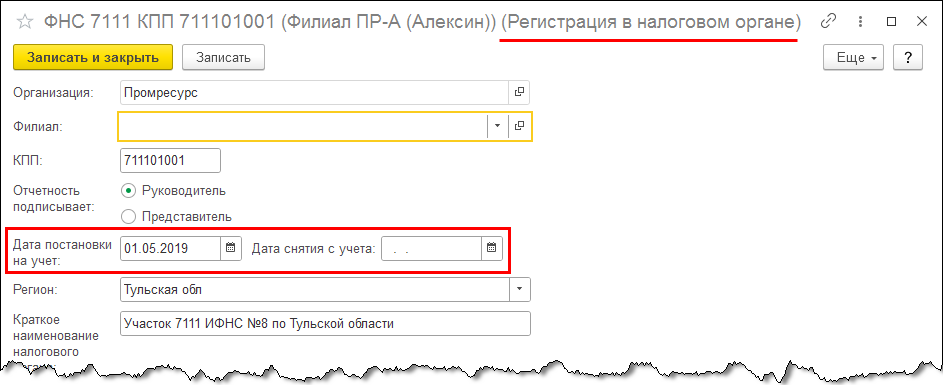Click the Записать и закрыть button
This screenshot has width=943, height=385.
pyautogui.click(x=93, y=58)
